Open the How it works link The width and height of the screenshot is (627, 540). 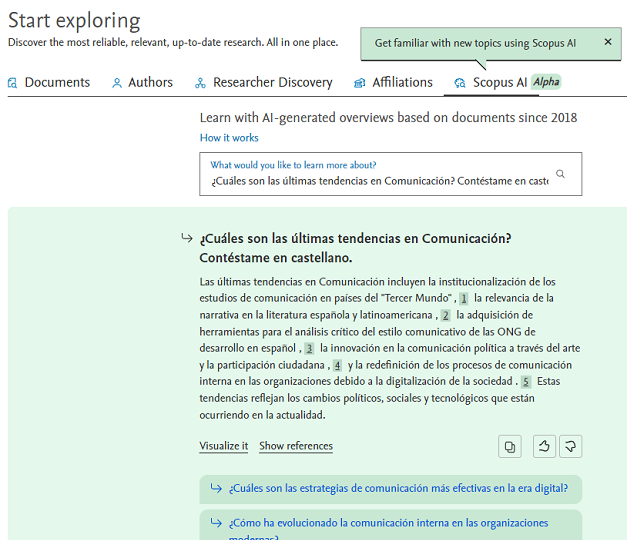229,138
